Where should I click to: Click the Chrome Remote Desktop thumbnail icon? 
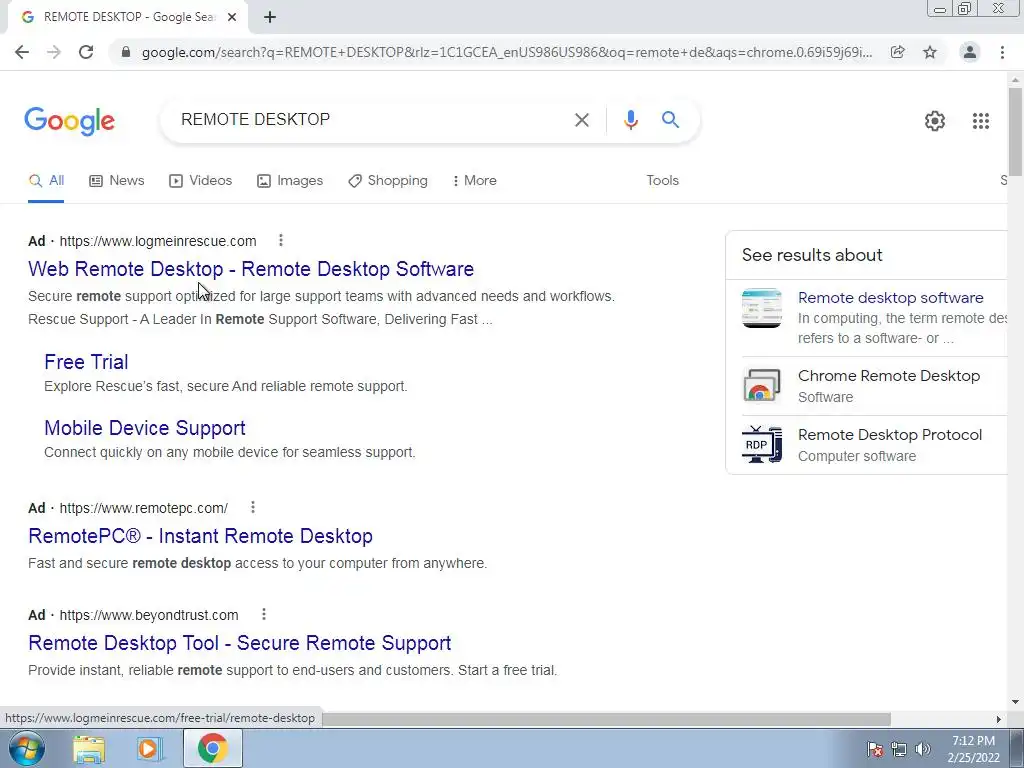(x=761, y=385)
